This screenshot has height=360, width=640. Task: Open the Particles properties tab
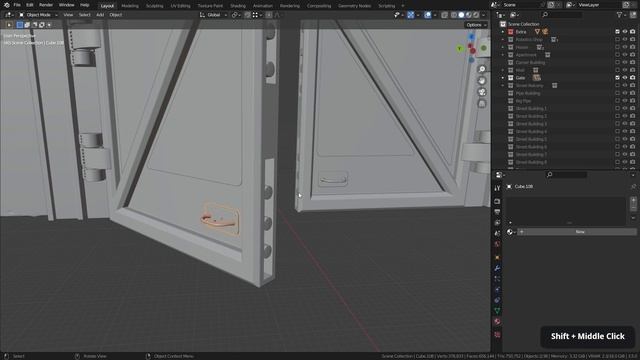497,279
